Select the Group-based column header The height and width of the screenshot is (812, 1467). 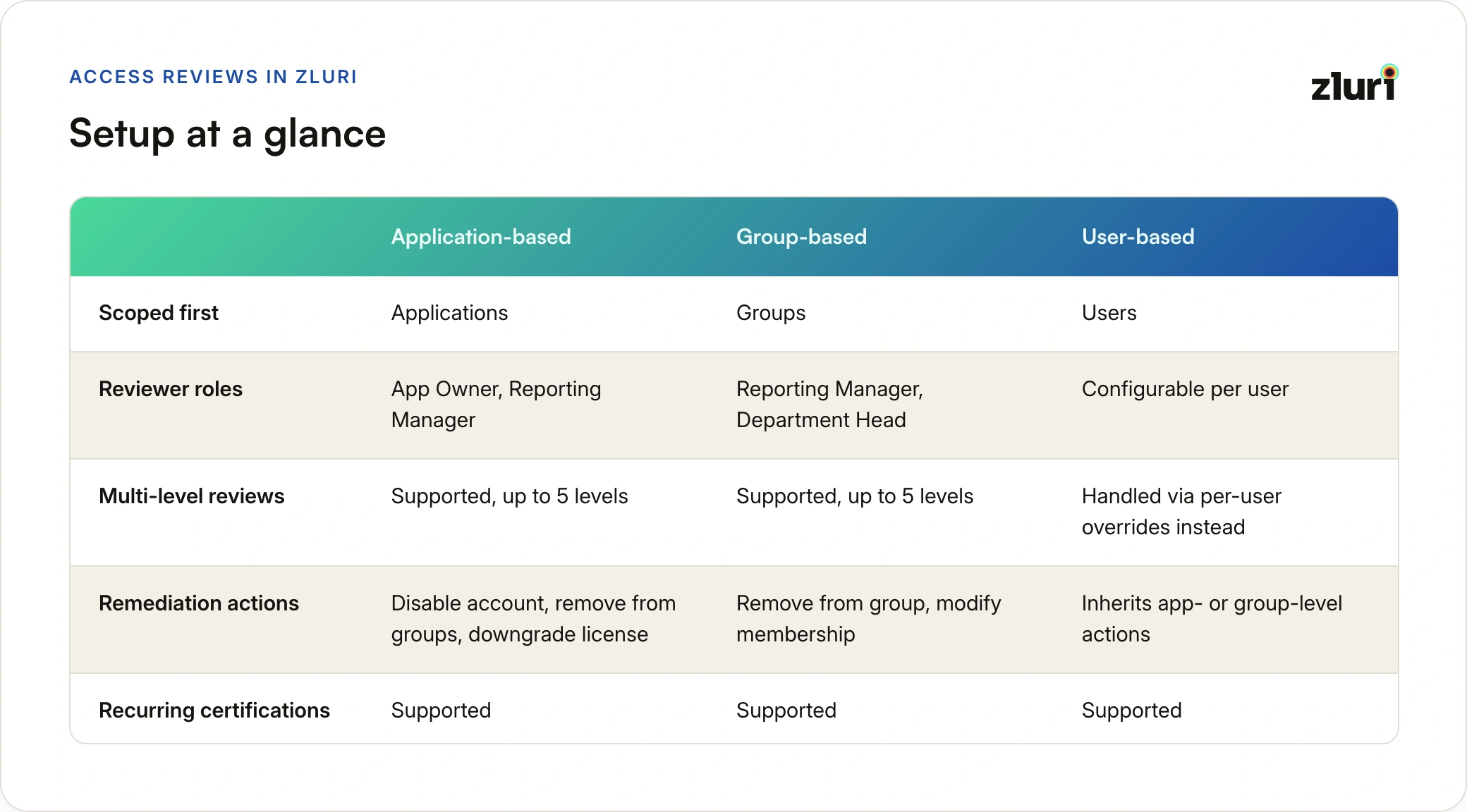click(801, 237)
